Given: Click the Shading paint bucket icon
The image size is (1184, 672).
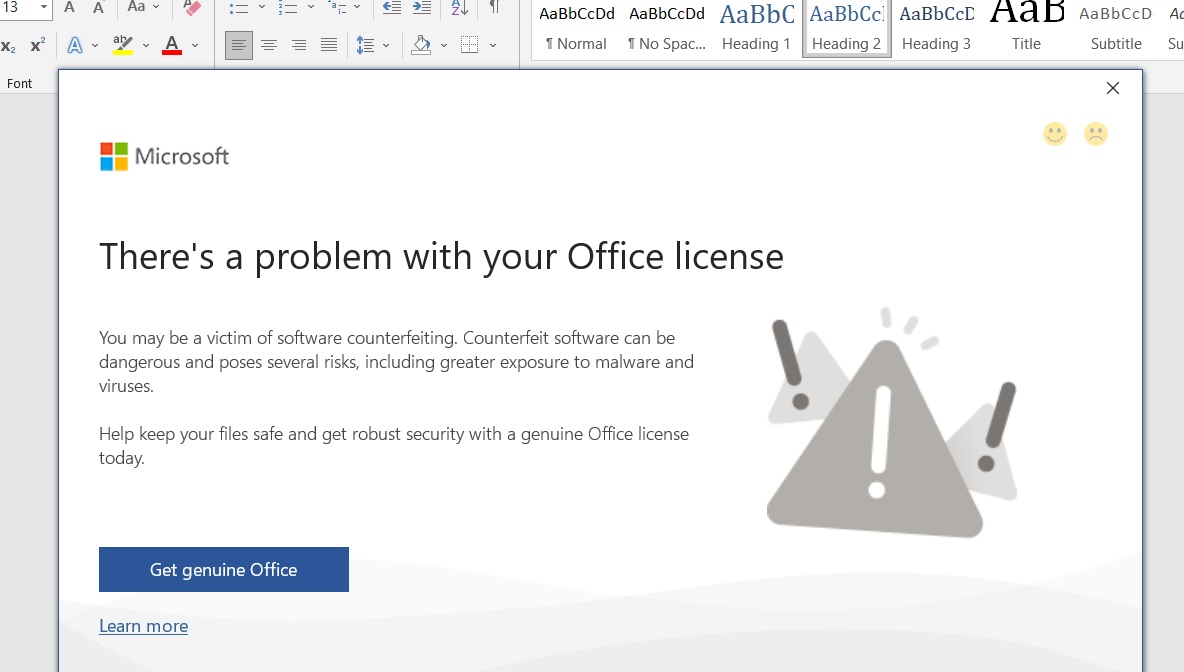Looking at the screenshot, I should (x=421, y=45).
